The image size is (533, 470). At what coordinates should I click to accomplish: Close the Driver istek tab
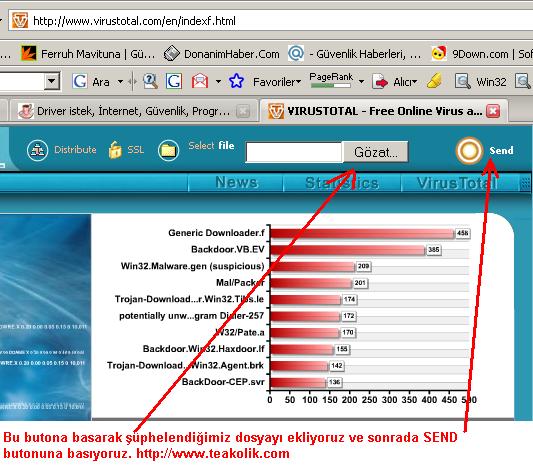243,111
